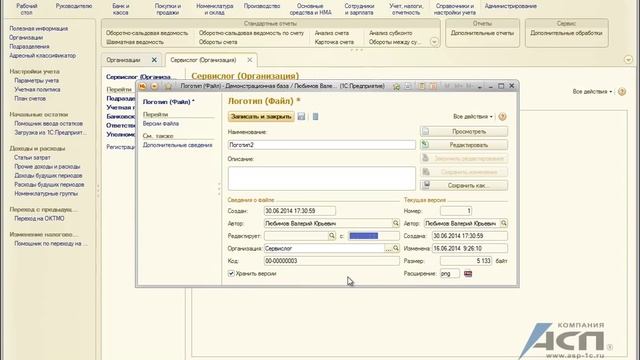Open the Сотрудники и зарплата section
Viewport: 640px width, 360px height.
[359, 9]
